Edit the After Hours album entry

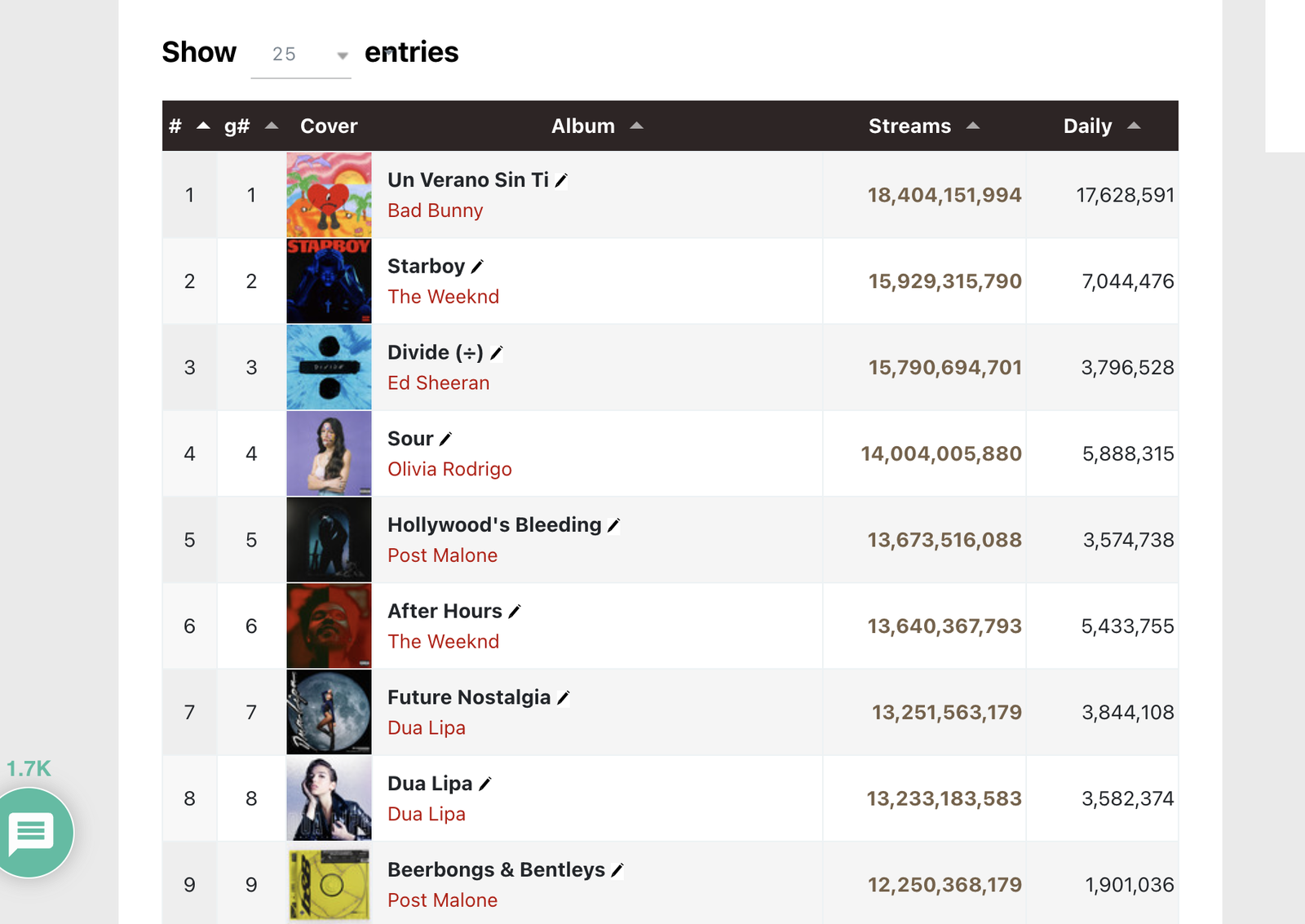514,611
